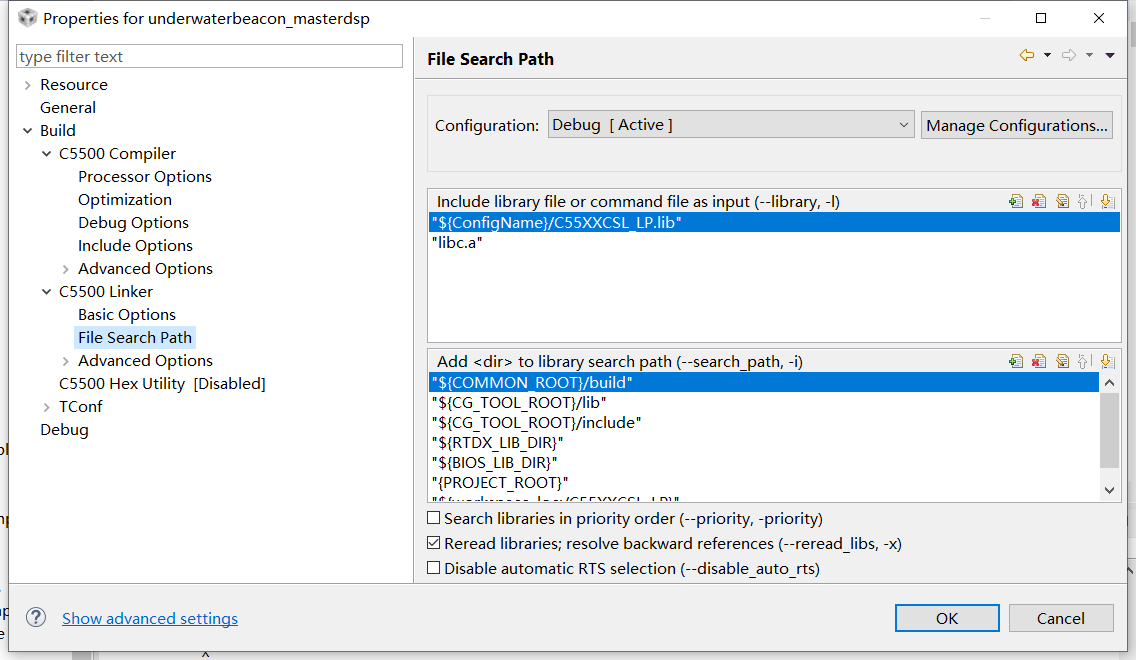Viewport: 1136px width, 660px height.
Task: Enable Search libraries in priority order
Action: (434, 518)
